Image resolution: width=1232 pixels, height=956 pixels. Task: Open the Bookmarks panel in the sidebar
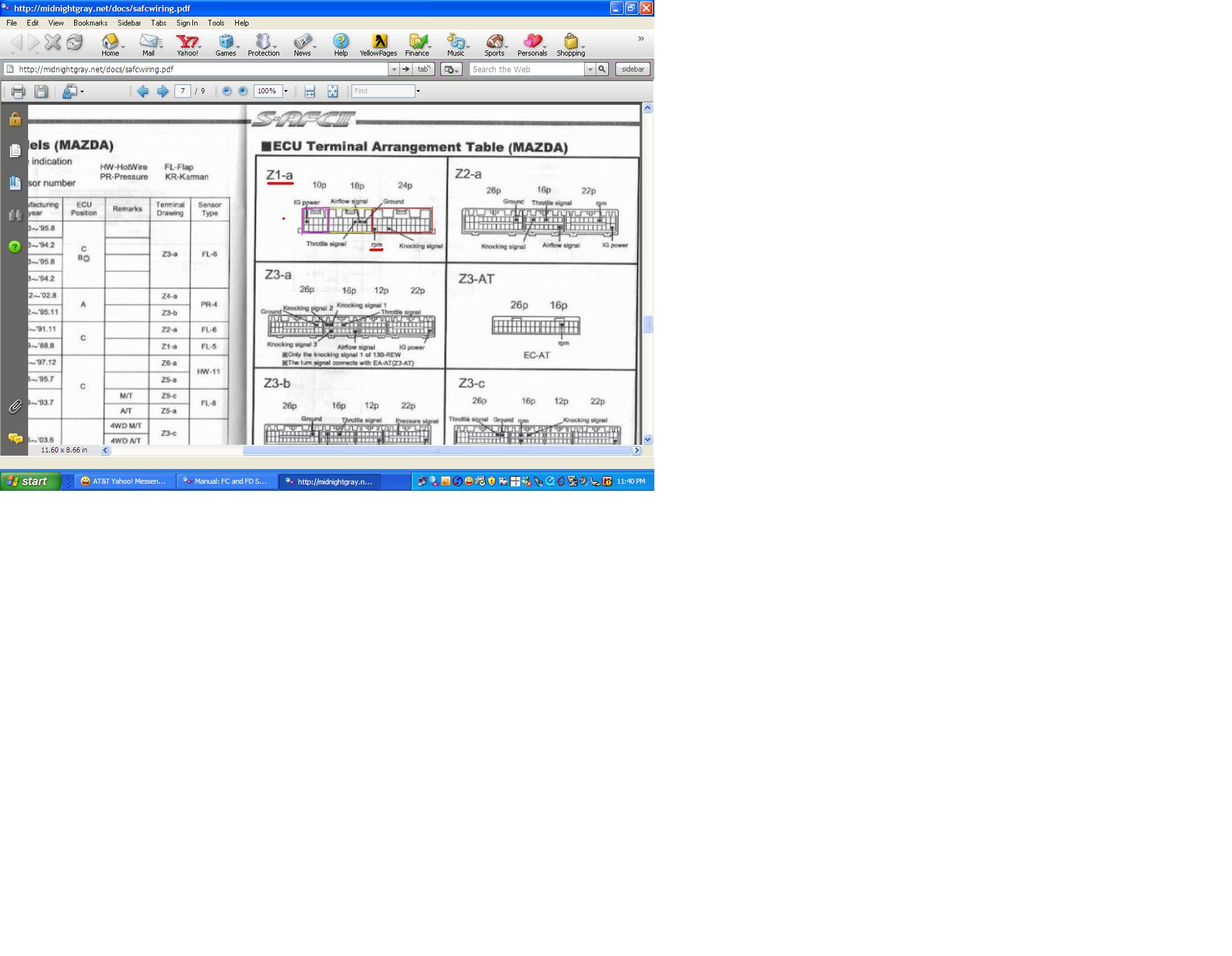pyautogui.click(x=15, y=183)
